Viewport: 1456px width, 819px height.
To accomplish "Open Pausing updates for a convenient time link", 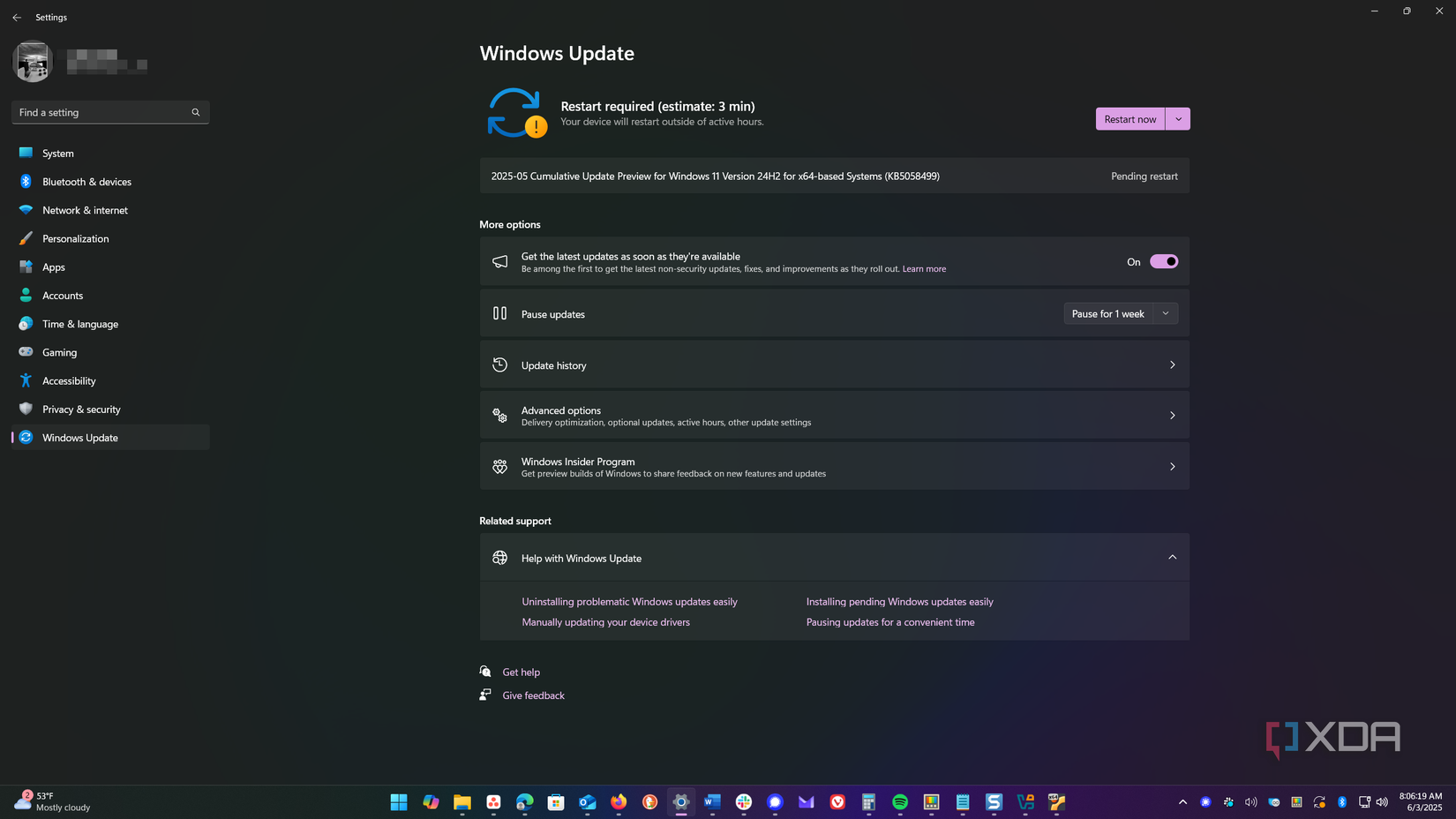I will [890, 622].
